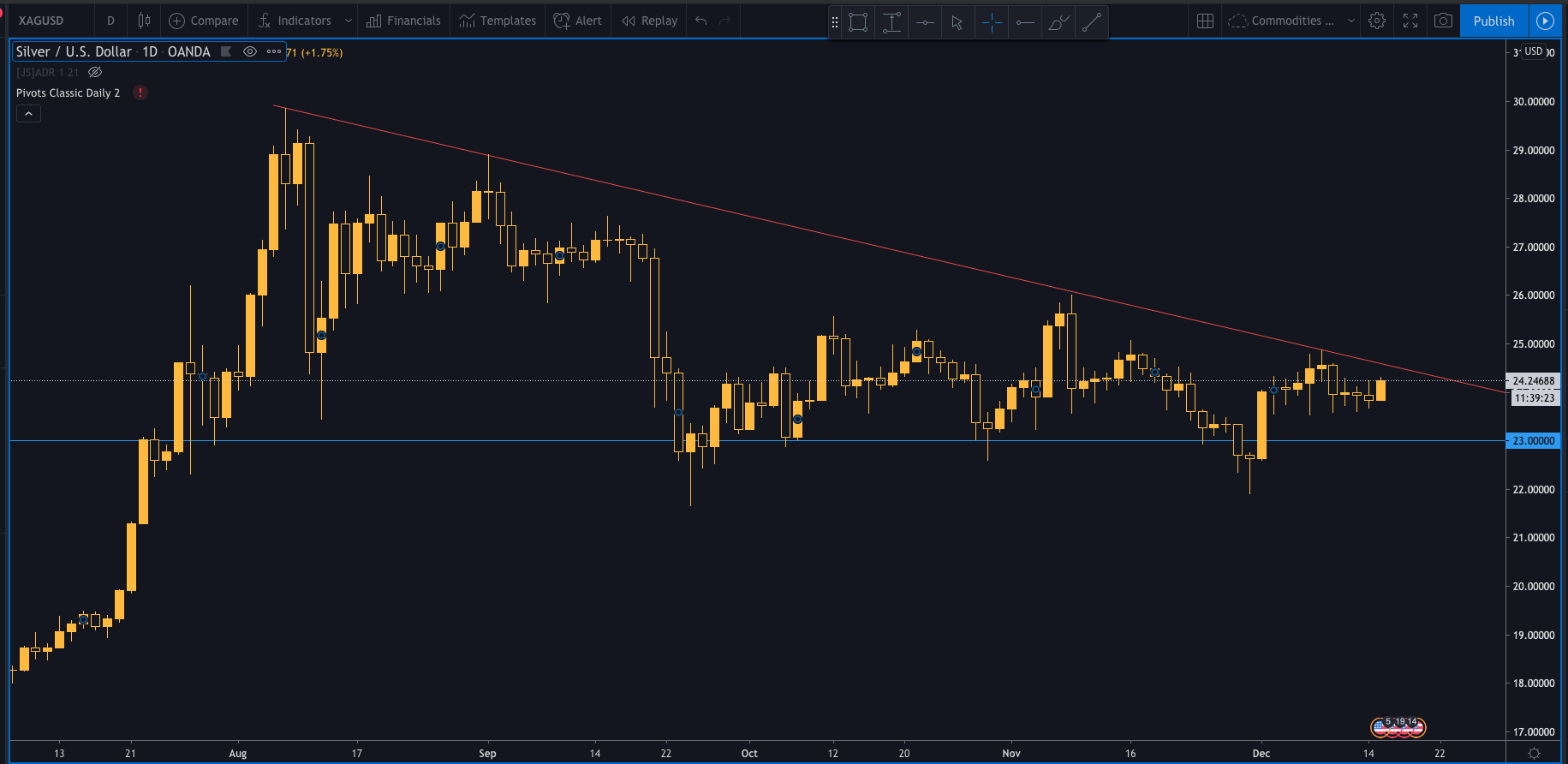The image size is (1568, 764).
Task: Click the play stream icon beside Publish
Action: click(1545, 21)
